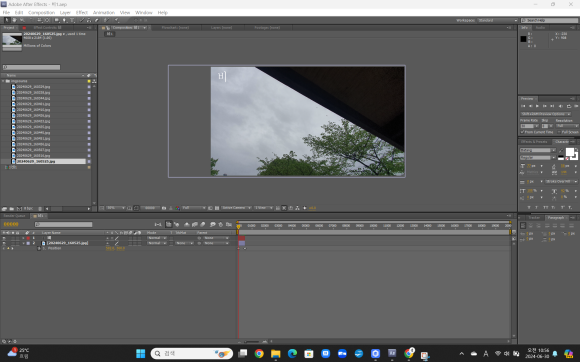Toggle From Current Time checkbox
This screenshot has width=580, height=362.
coord(522,132)
